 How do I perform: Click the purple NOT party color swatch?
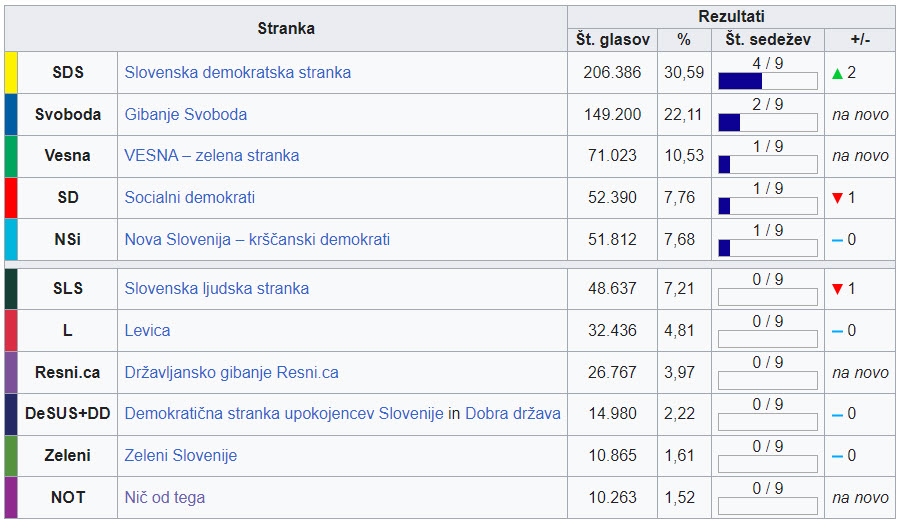[x=11, y=497]
